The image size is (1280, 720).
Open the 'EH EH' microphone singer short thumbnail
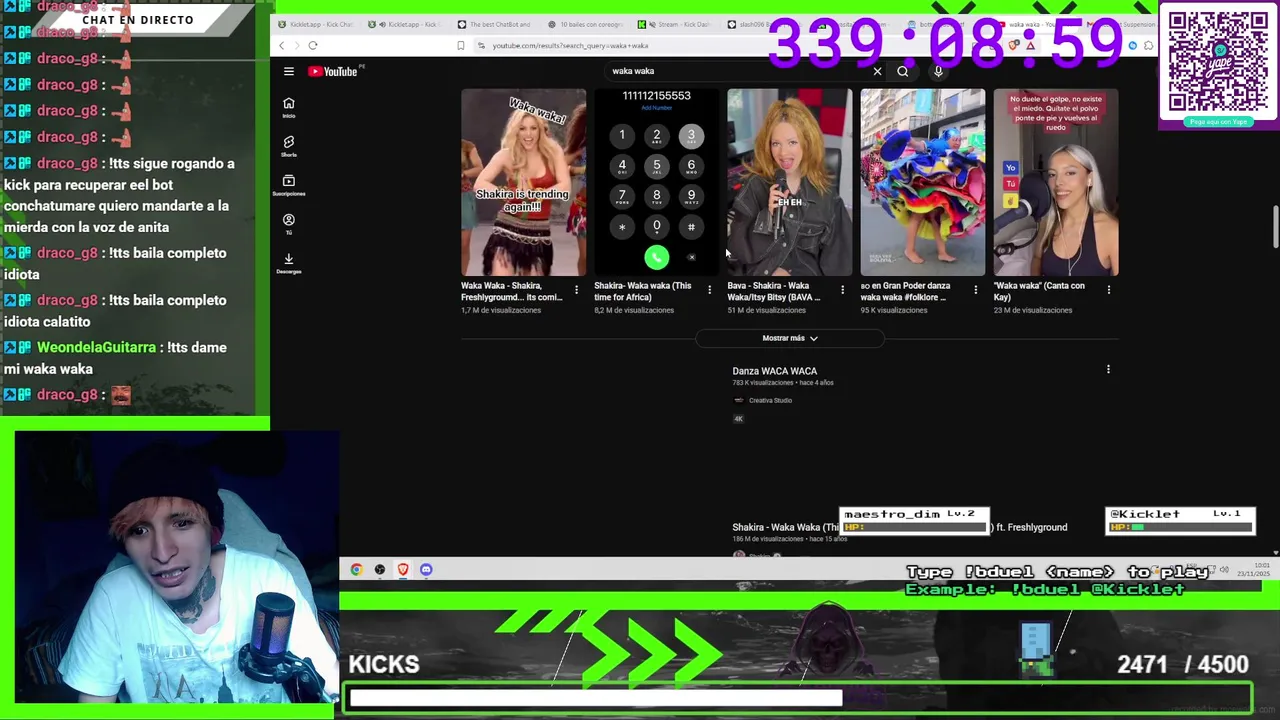(x=789, y=182)
